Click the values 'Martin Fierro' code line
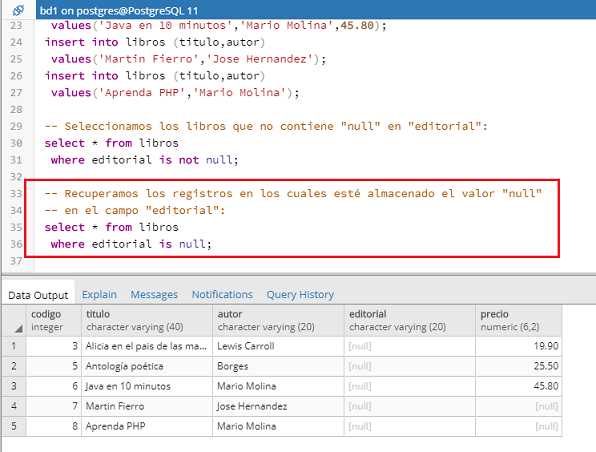Viewport: 596px width, 452px height. click(x=189, y=59)
